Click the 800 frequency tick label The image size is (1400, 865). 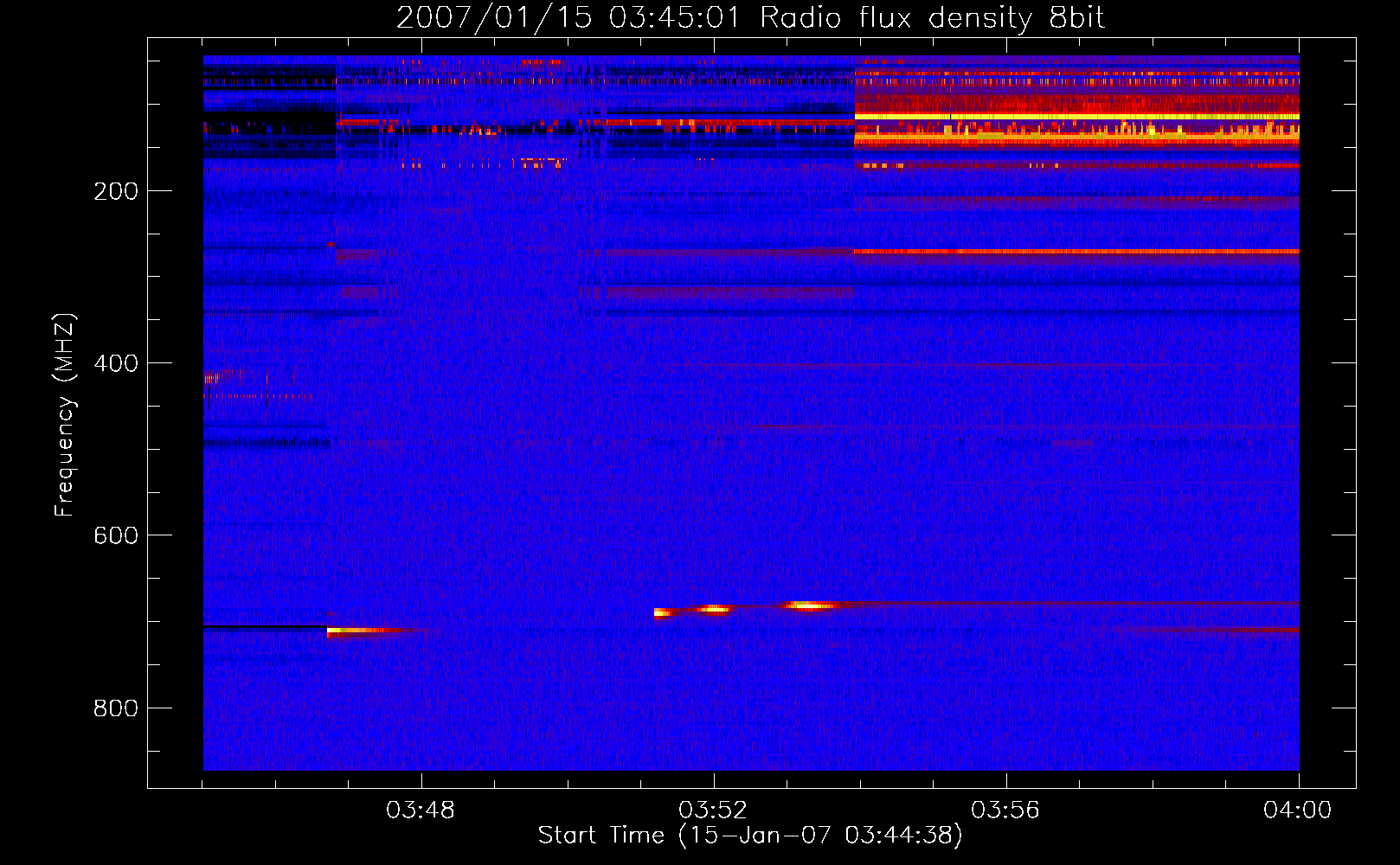116,708
